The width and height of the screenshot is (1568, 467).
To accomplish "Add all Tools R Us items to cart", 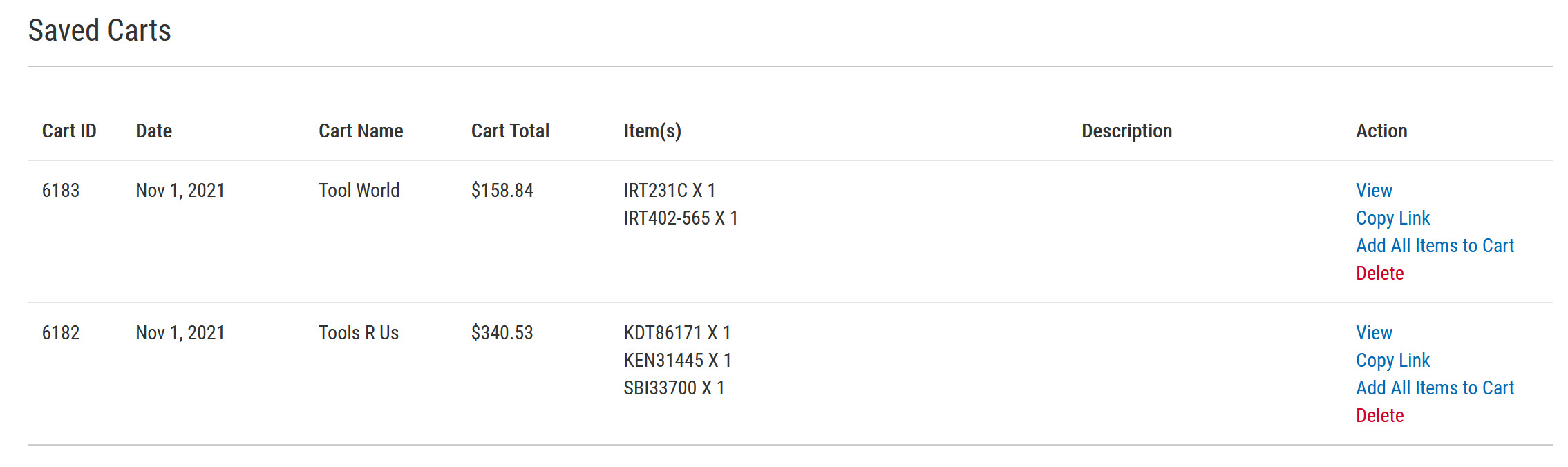I will [x=1434, y=388].
